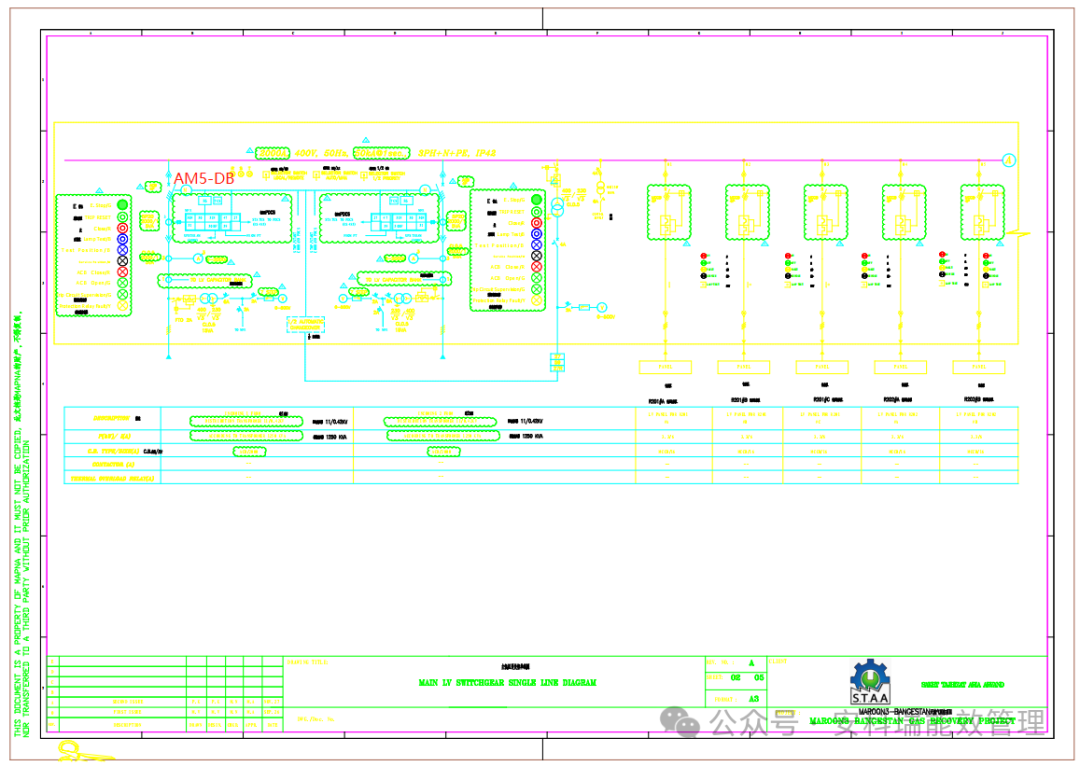Screen dimensions: 1080x766
Task: Click the green TRIP RESET lamp, left panel
Action: 123,216
